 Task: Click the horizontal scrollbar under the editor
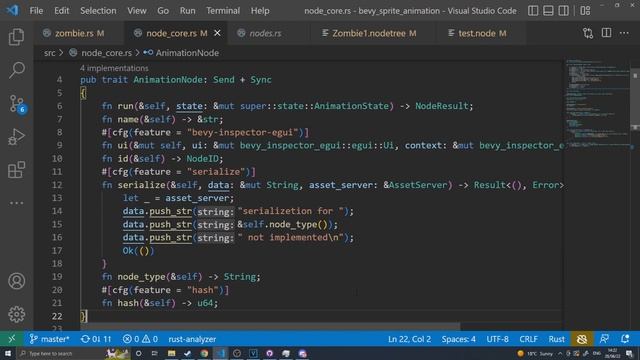tap(270, 327)
